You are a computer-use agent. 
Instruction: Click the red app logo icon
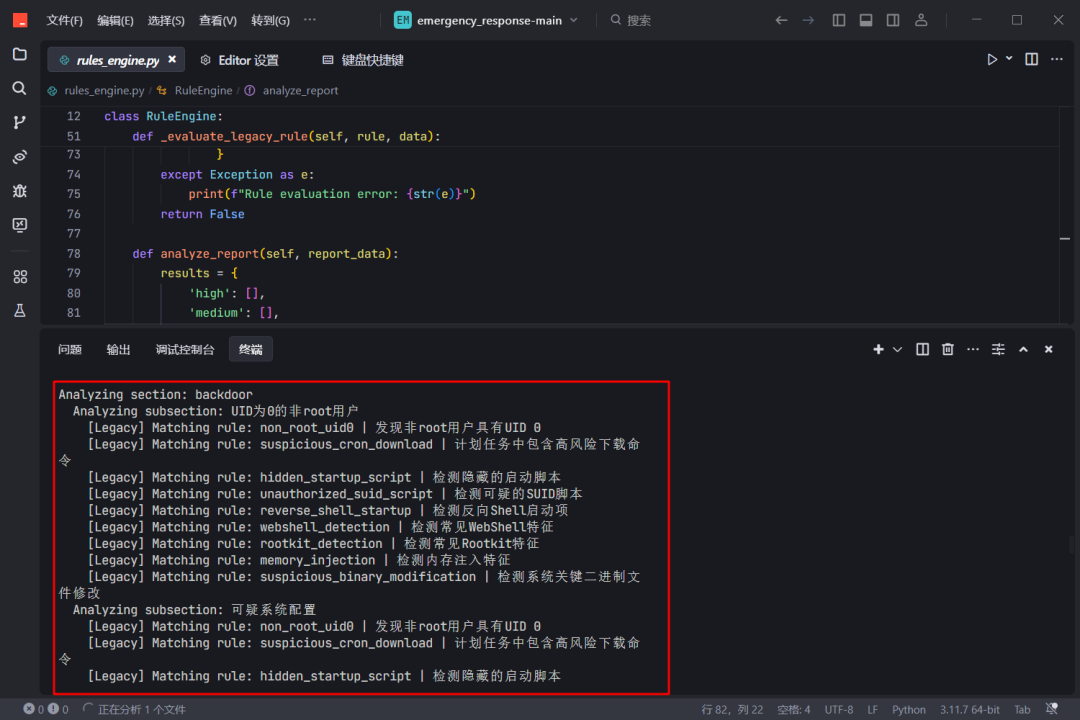(20, 21)
